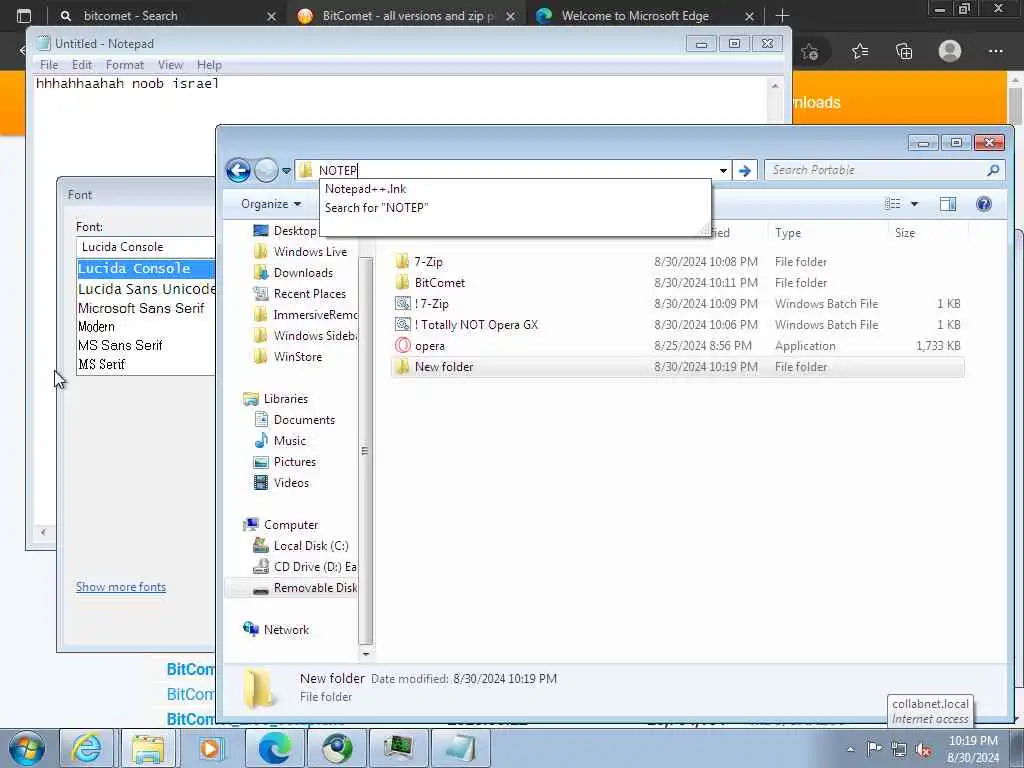Screen dimensions: 1024x768
Task: Select the New folder item
Action: click(678, 367)
